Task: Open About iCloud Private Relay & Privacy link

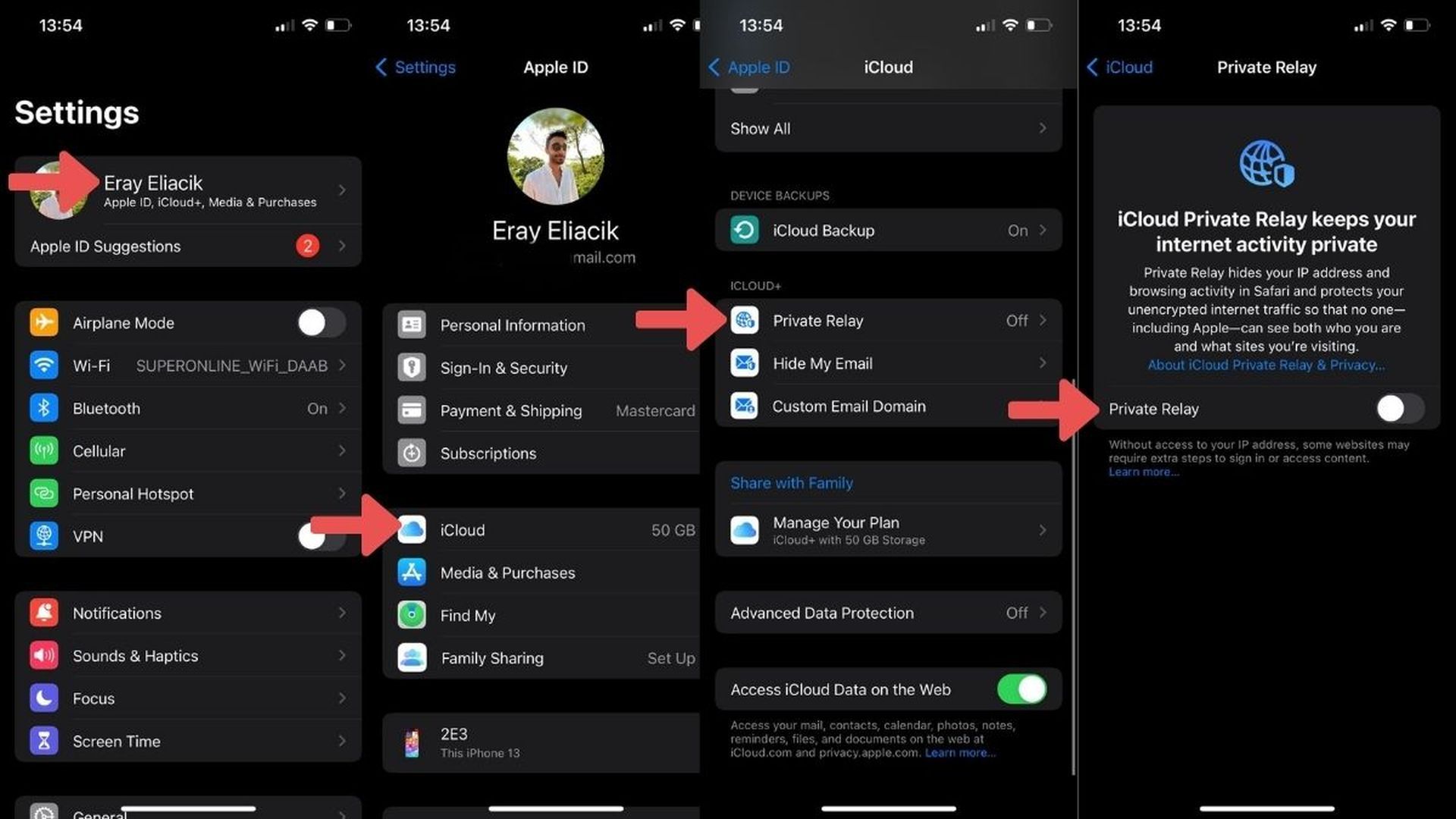Action: (x=1265, y=365)
